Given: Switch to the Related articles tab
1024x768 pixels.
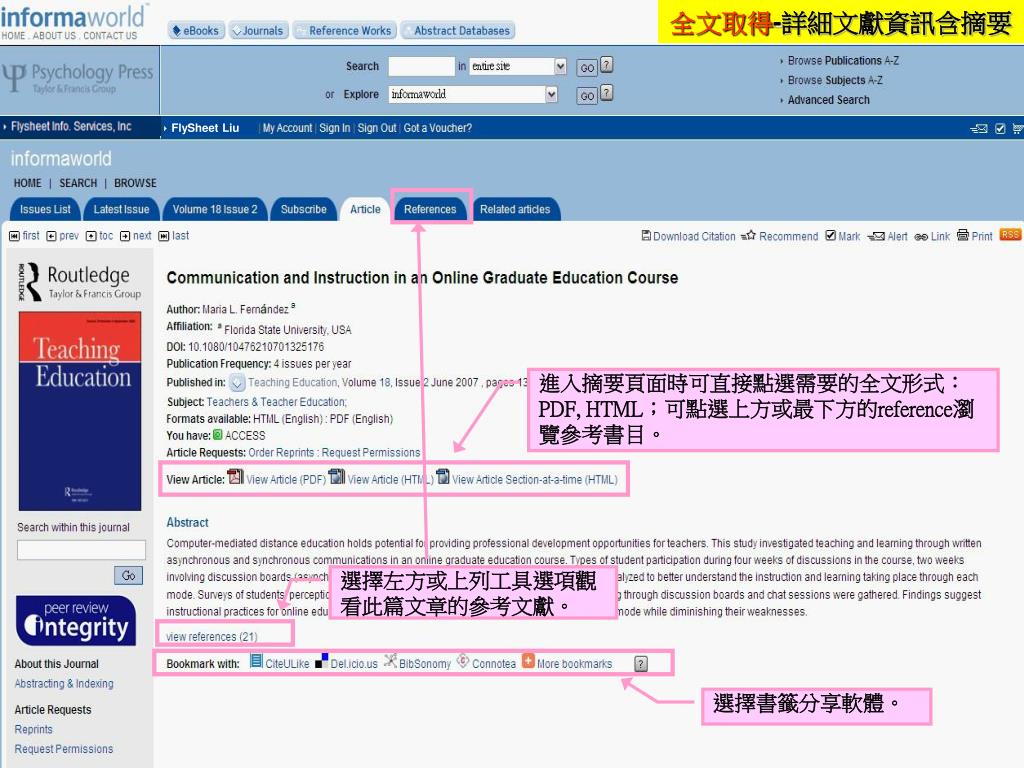Looking at the screenshot, I should point(515,209).
